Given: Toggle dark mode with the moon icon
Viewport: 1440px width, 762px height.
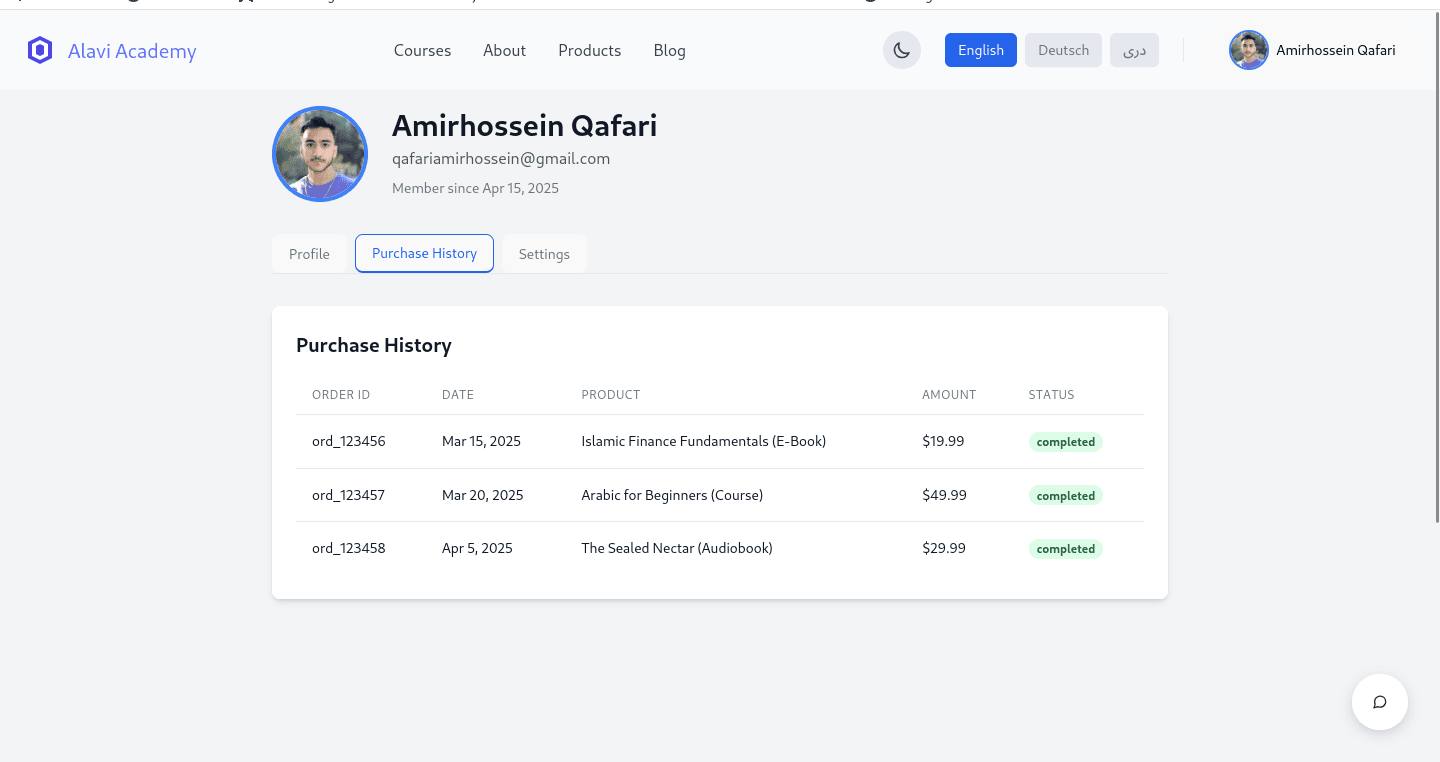Looking at the screenshot, I should pyautogui.click(x=902, y=50).
